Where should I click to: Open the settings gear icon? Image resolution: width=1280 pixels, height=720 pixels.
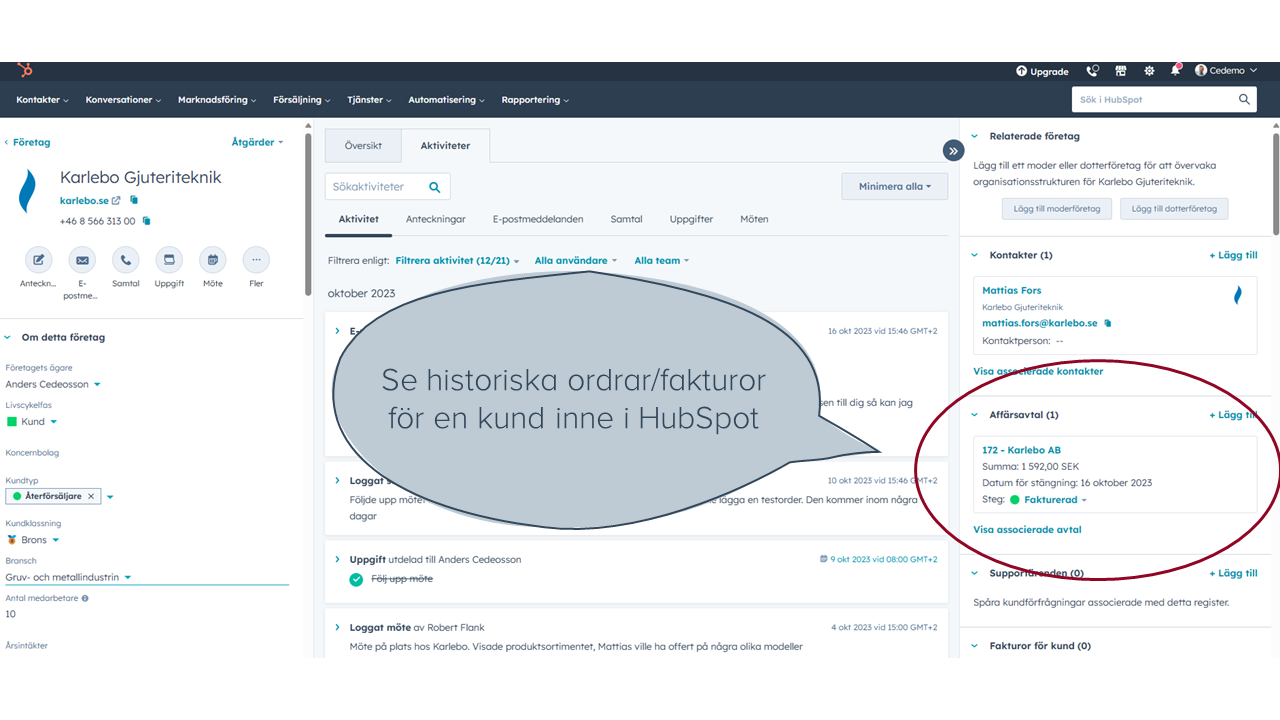[1149, 71]
